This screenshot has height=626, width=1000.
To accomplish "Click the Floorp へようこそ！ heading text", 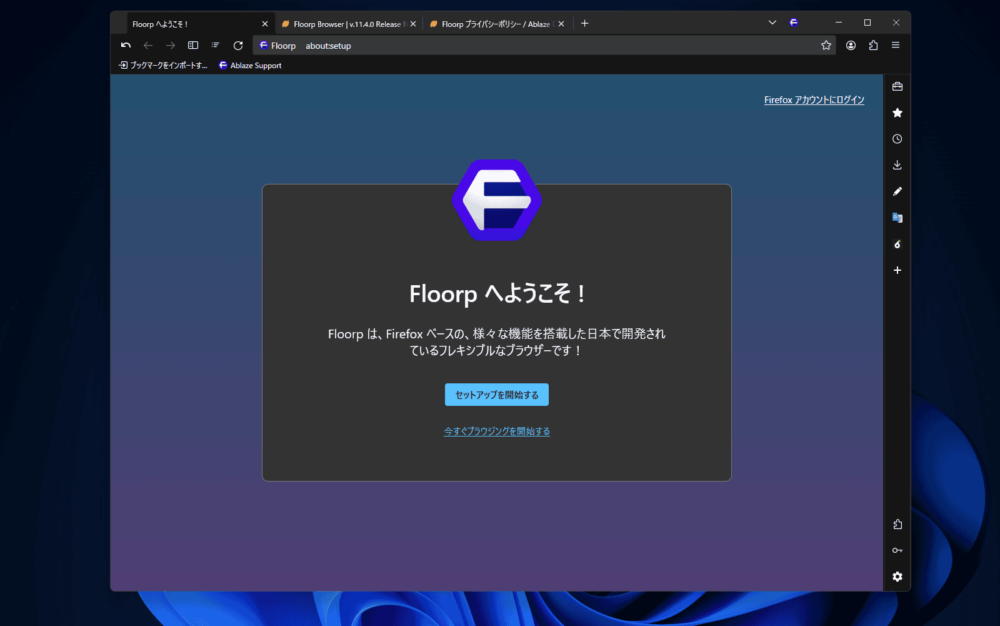I will [497, 294].
